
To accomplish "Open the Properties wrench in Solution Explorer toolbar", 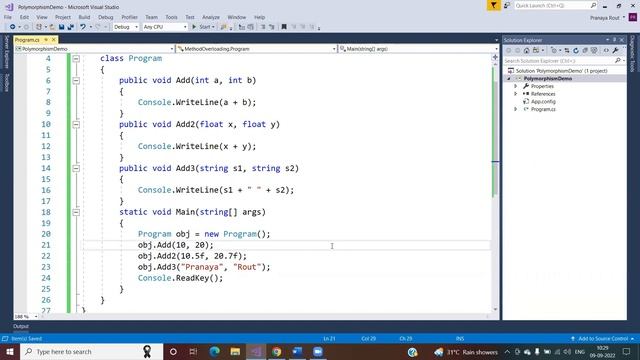I will click(616, 51).
